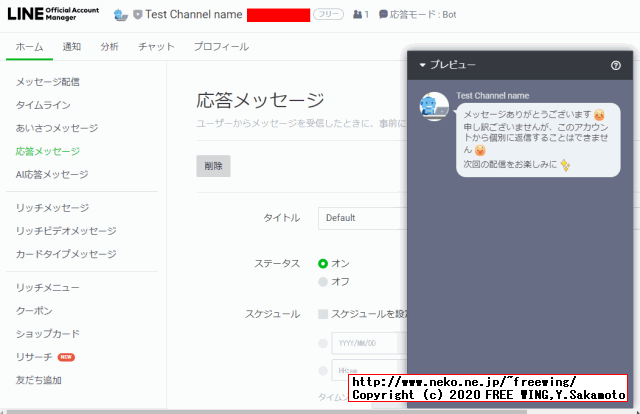Open AI応答メッセージ in the sidebar
The height and width of the screenshot is (414, 640).
[x=52, y=174]
